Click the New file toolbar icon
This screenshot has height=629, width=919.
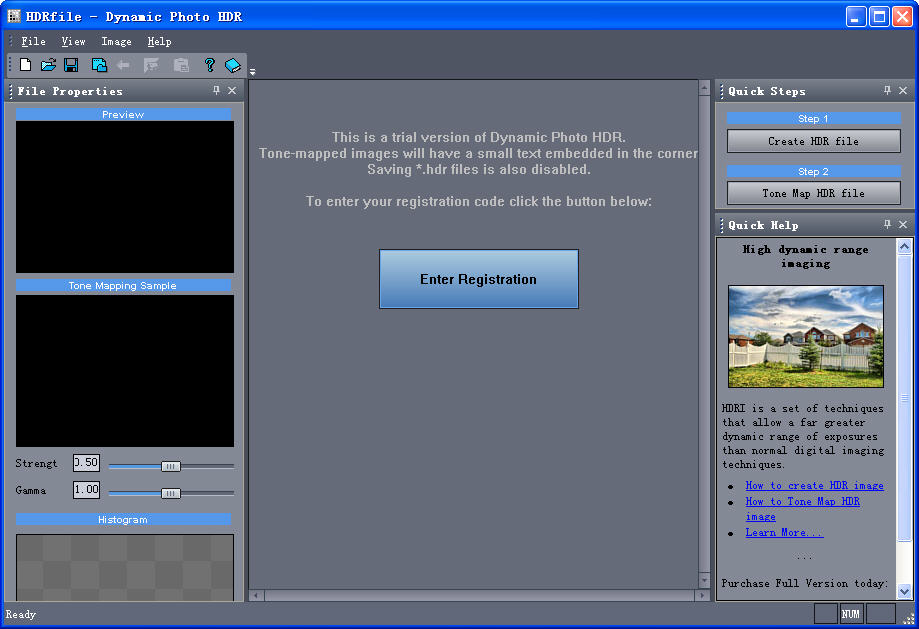click(x=25, y=64)
